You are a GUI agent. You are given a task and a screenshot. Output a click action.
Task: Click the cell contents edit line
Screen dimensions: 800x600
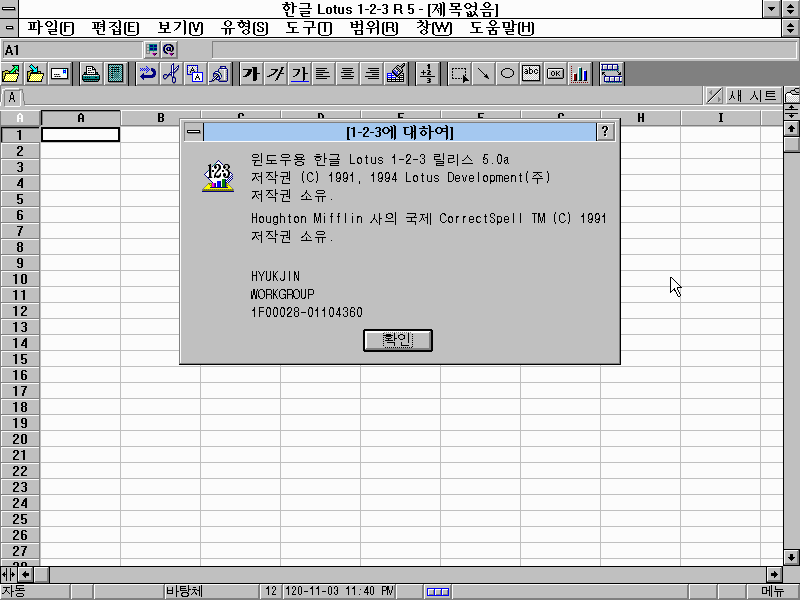[504, 50]
